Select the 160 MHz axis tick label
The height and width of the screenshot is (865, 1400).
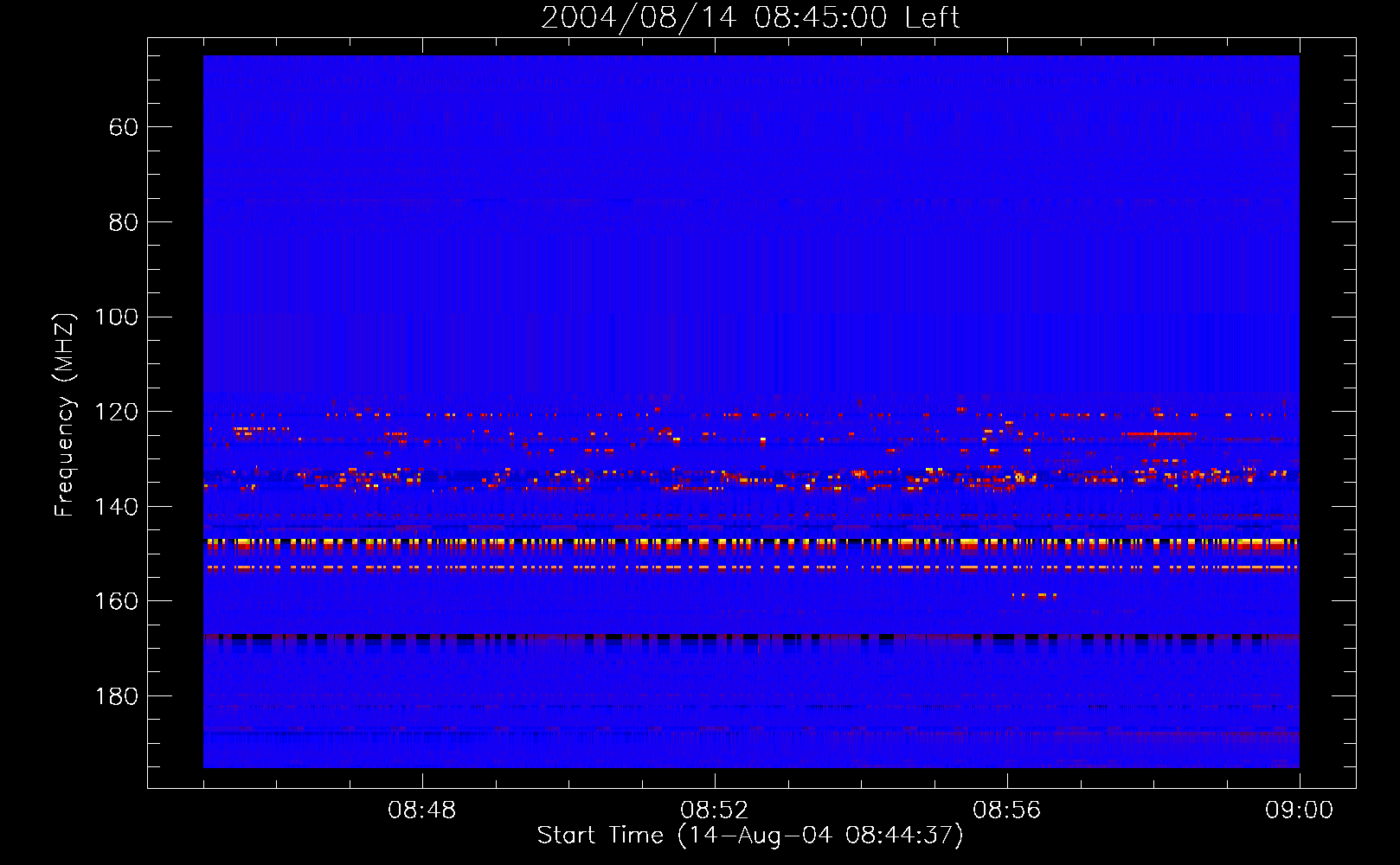(116, 602)
